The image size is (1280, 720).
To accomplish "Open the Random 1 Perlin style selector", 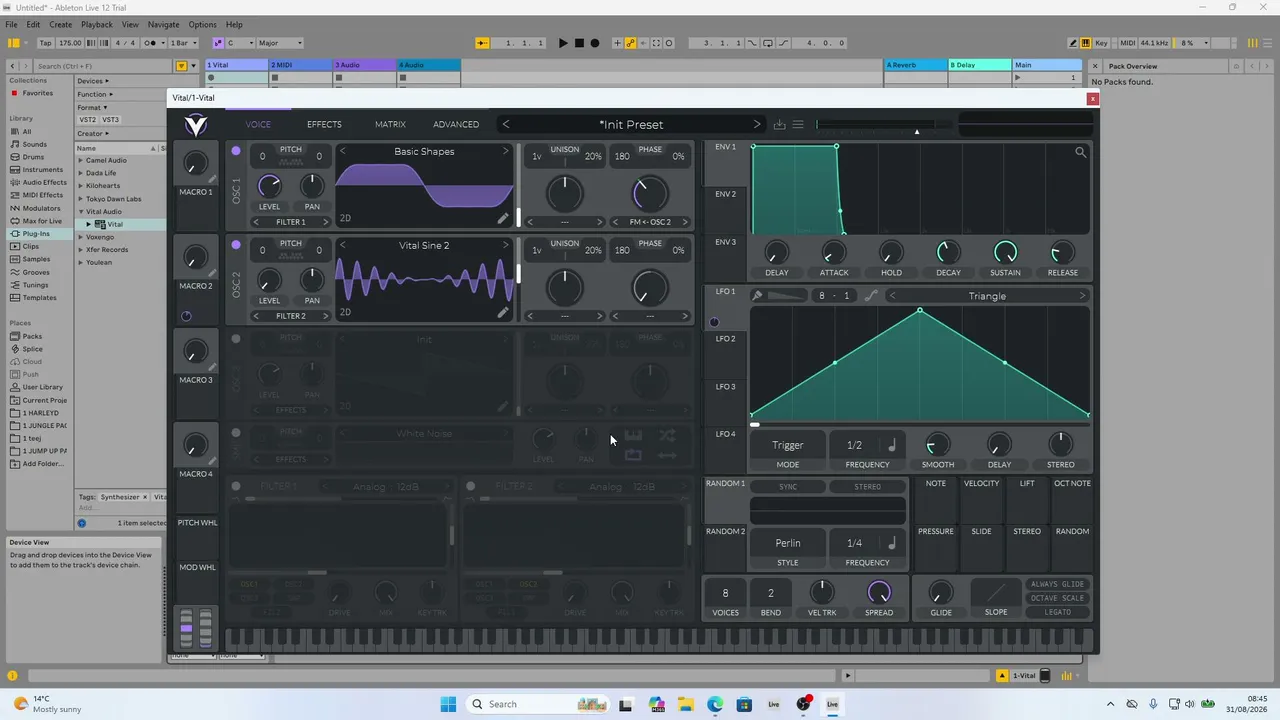I will tap(788, 543).
